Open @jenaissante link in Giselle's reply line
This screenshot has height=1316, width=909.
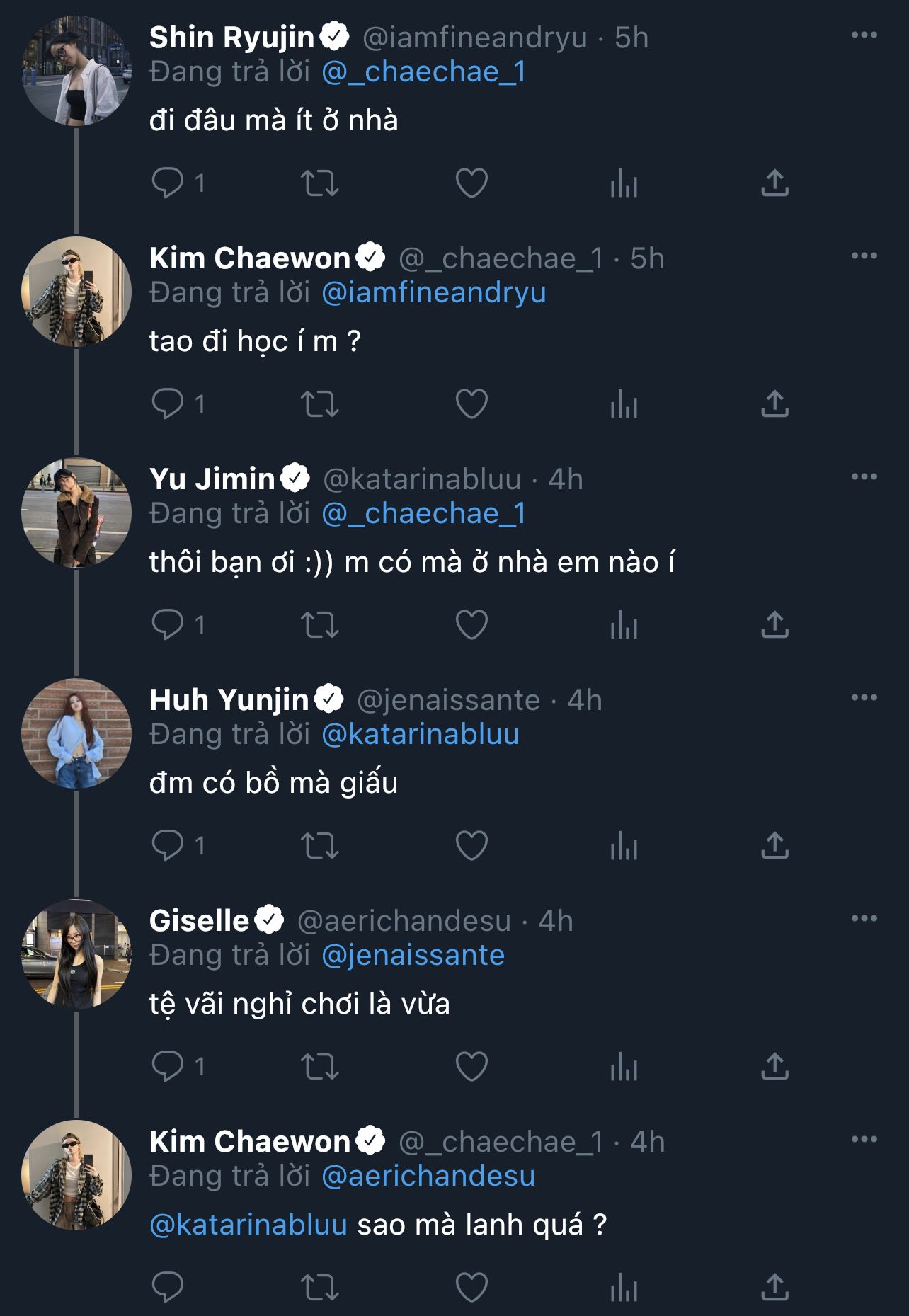(413, 956)
